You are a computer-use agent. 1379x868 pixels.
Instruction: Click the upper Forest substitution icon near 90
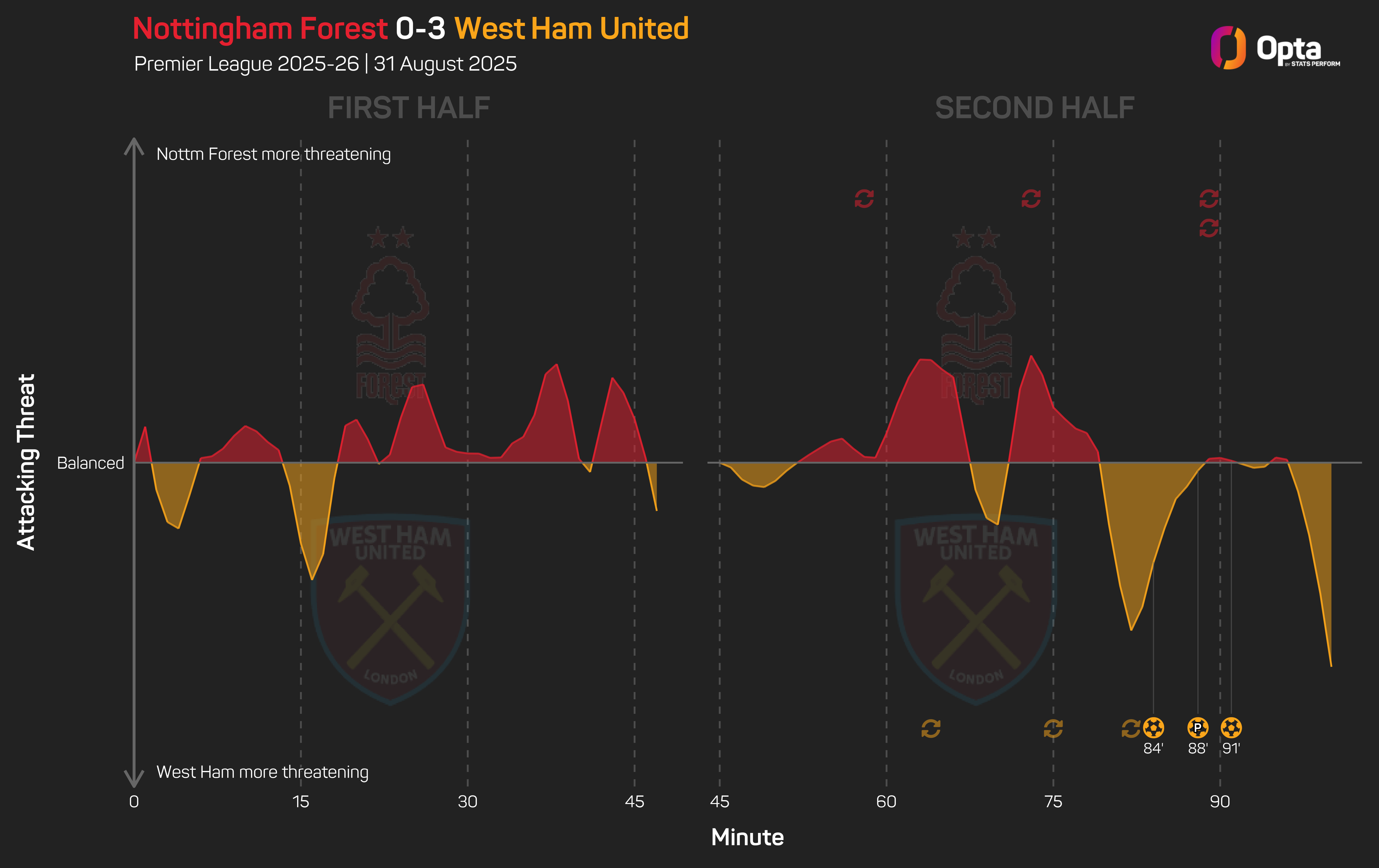[x=1209, y=199]
